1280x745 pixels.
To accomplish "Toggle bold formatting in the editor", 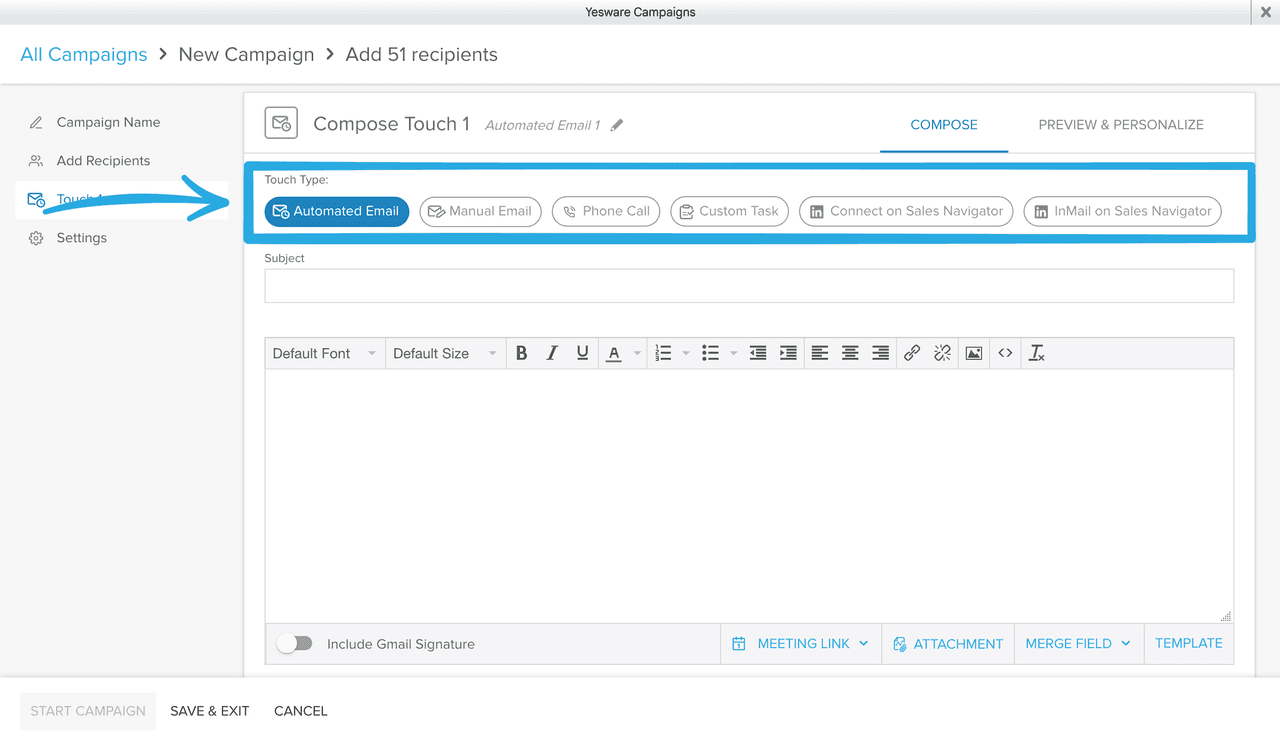I will coord(521,352).
